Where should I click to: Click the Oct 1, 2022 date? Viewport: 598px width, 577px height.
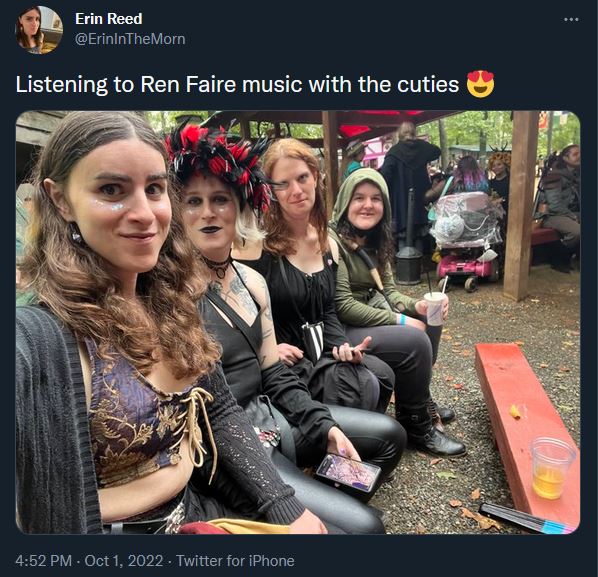point(124,561)
